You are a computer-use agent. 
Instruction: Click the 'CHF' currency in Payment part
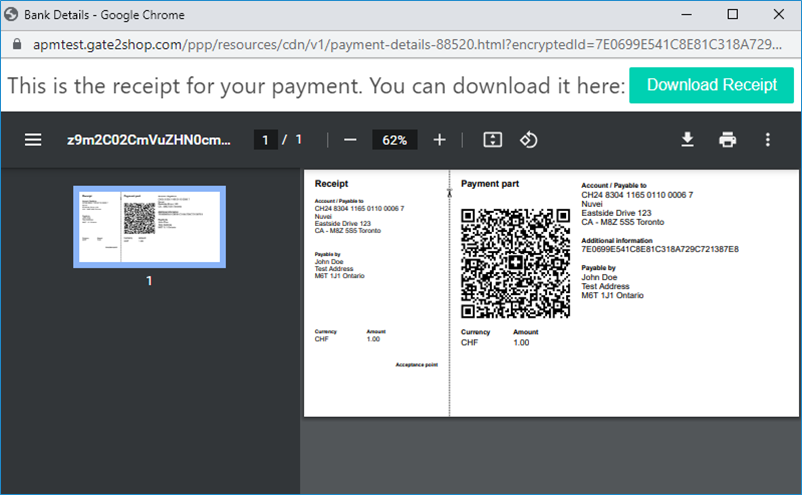point(470,343)
